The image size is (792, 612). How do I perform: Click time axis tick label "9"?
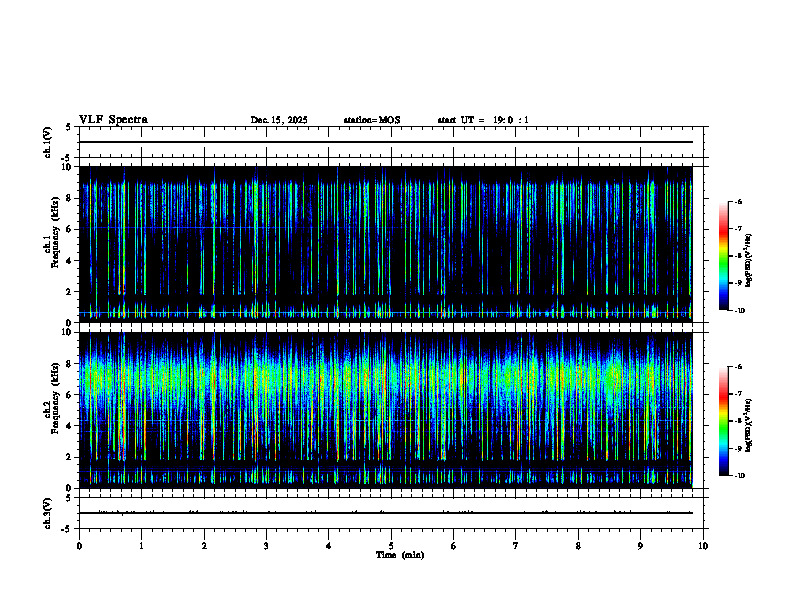click(x=640, y=546)
